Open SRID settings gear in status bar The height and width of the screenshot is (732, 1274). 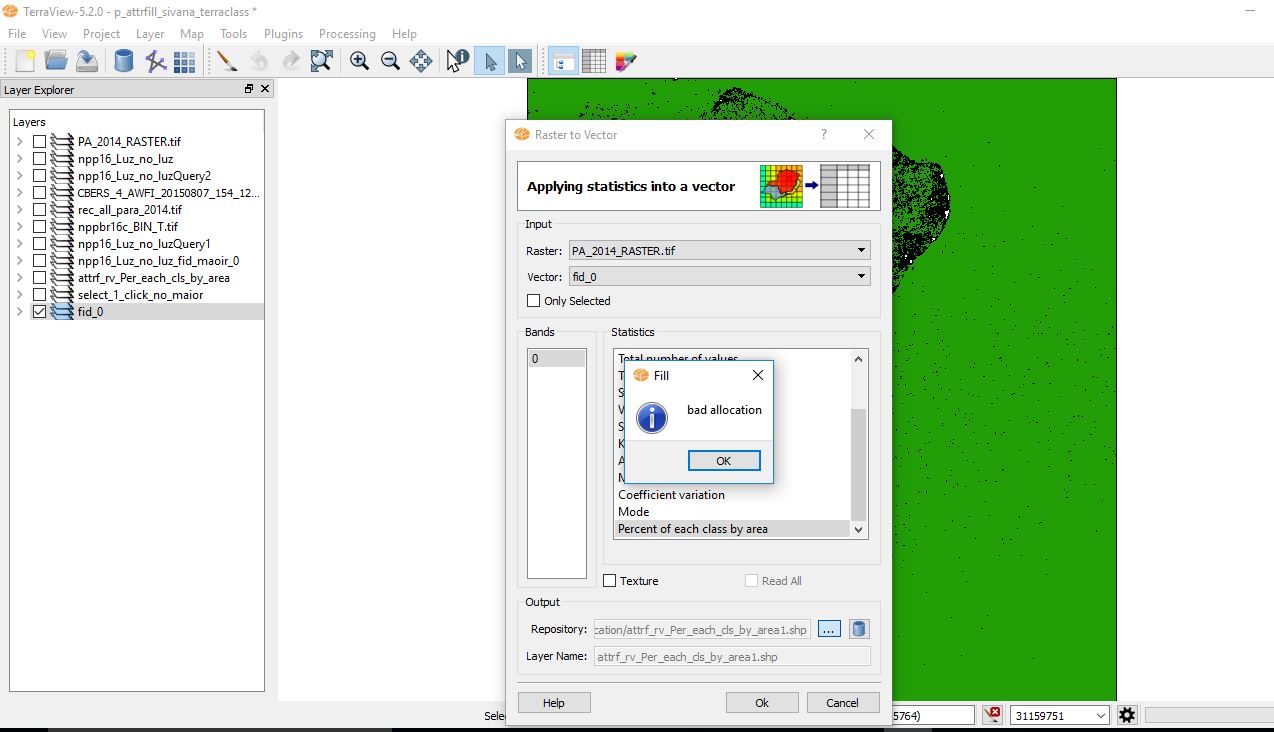[x=1128, y=715]
